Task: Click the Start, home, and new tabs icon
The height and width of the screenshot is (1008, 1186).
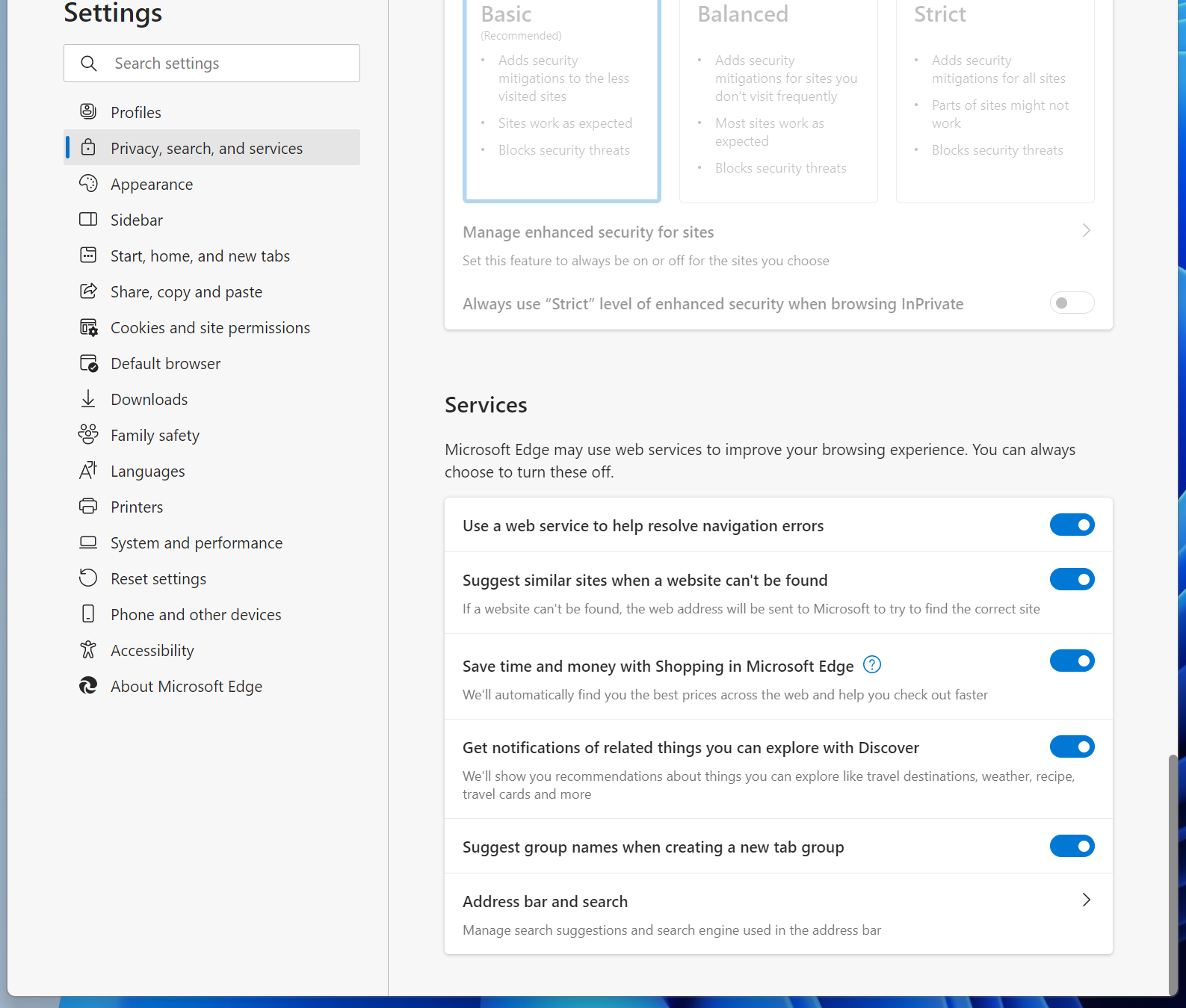Action: coord(88,256)
